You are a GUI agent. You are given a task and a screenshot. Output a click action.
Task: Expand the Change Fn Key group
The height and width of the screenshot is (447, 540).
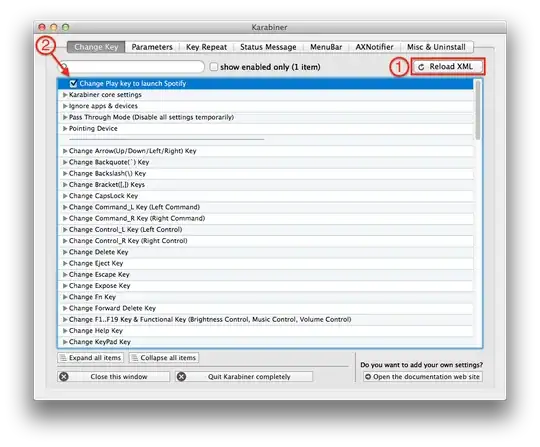tap(65, 297)
